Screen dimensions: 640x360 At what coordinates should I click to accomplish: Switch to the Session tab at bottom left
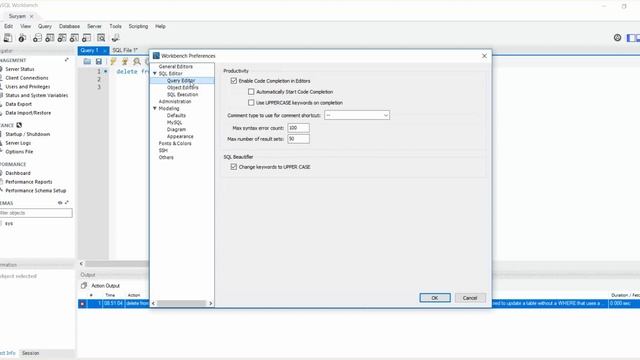click(x=31, y=353)
